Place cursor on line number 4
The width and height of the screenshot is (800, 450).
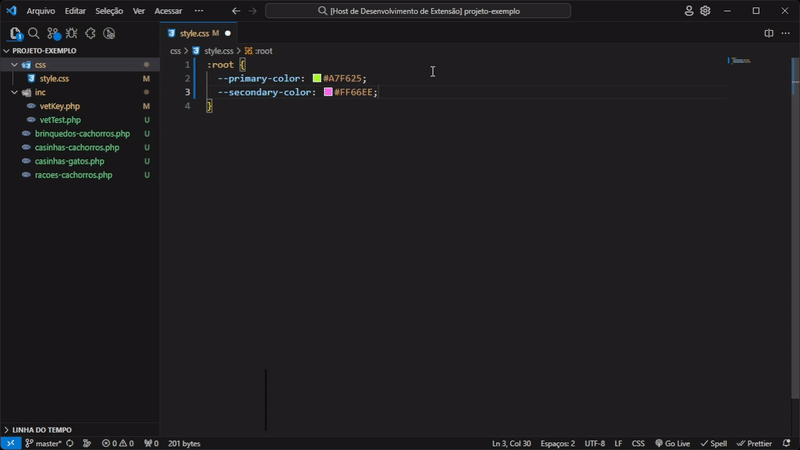coord(187,106)
